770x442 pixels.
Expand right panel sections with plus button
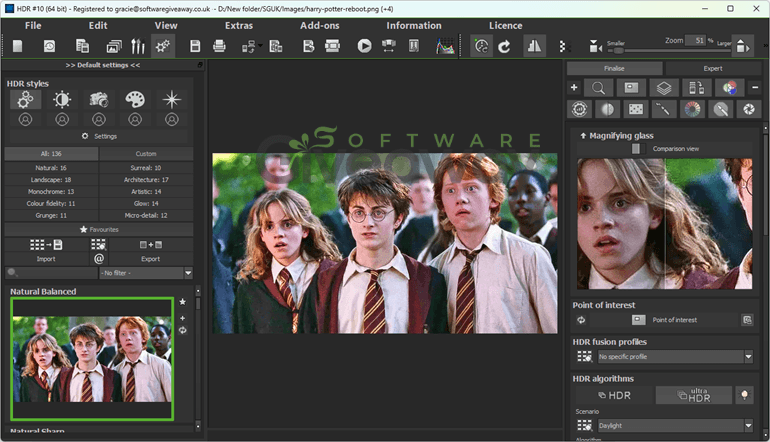click(x=574, y=88)
